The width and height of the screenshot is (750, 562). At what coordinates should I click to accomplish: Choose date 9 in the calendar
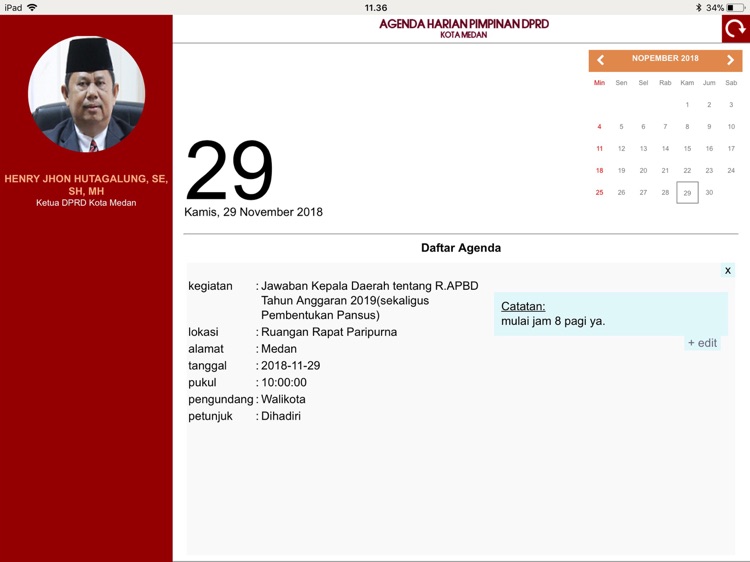click(709, 127)
